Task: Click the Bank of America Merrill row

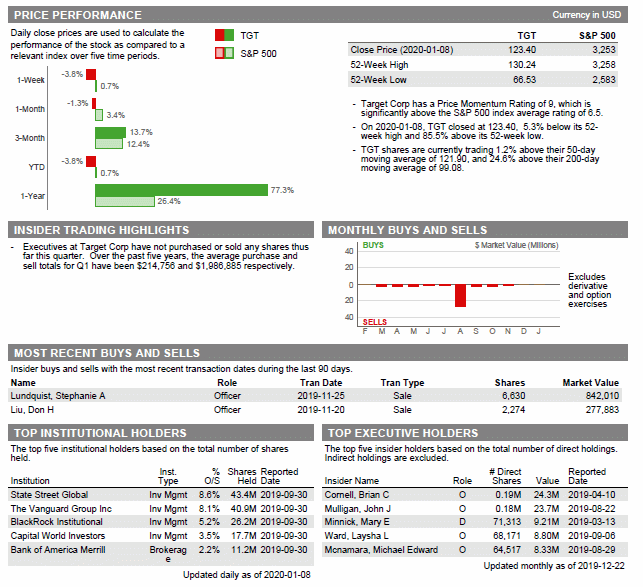Action: pyautogui.click(x=161, y=554)
